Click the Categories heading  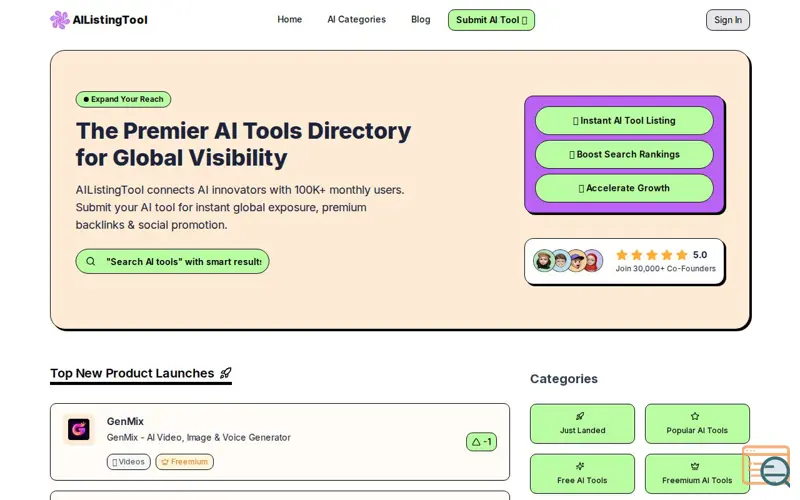pyautogui.click(x=564, y=379)
